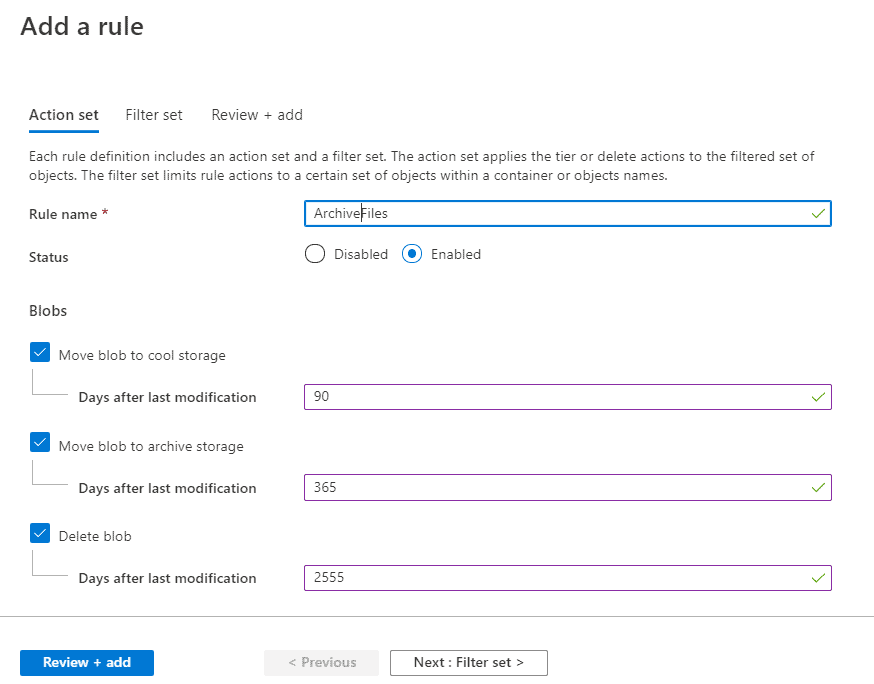
Task: Edit cool storage days field showing 90
Action: 568,397
